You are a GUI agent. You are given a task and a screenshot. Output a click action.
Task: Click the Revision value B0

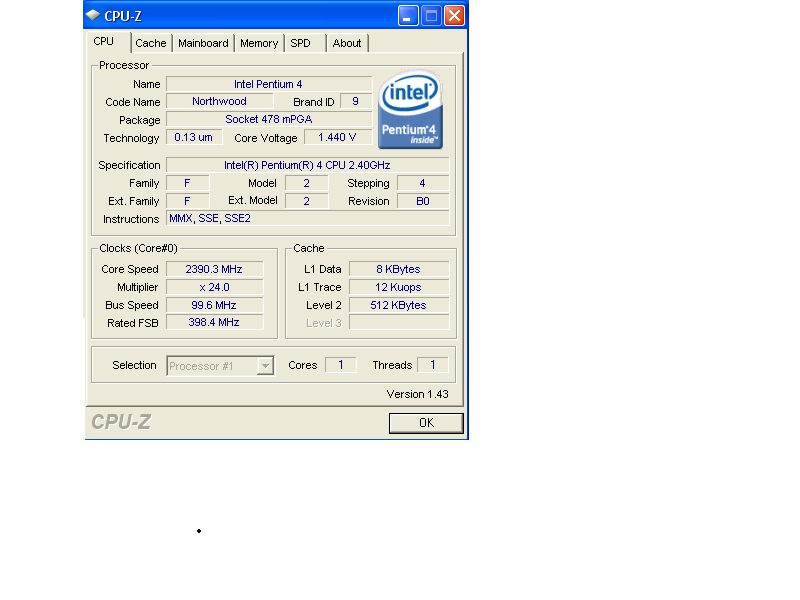(x=423, y=201)
